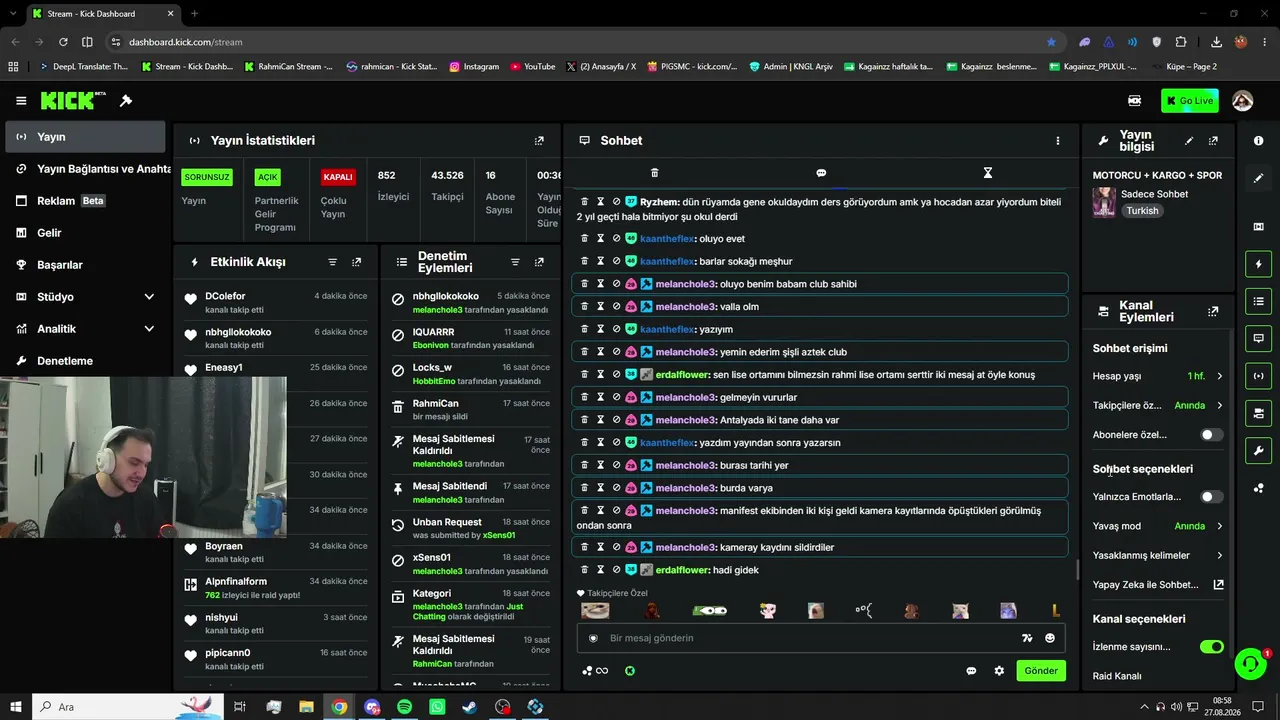
Task: Click the lightning bolt icon in right rail
Action: [1258, 264]
